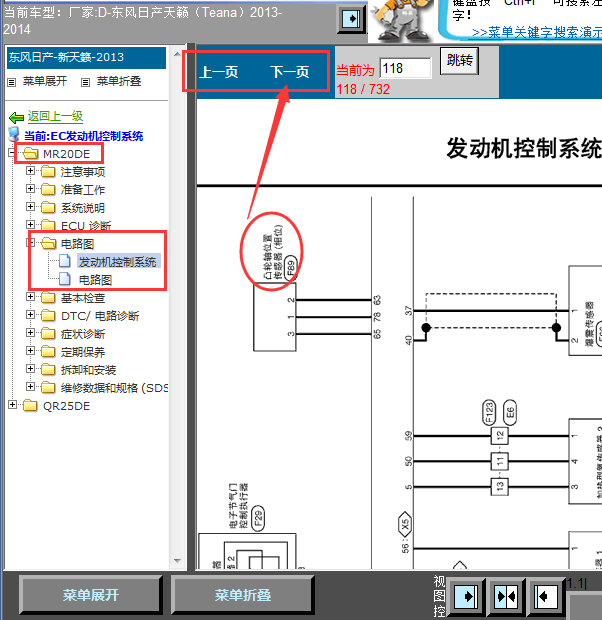
Task: Click the document icon beside 电路图 leaf
Action: point(65,279)
